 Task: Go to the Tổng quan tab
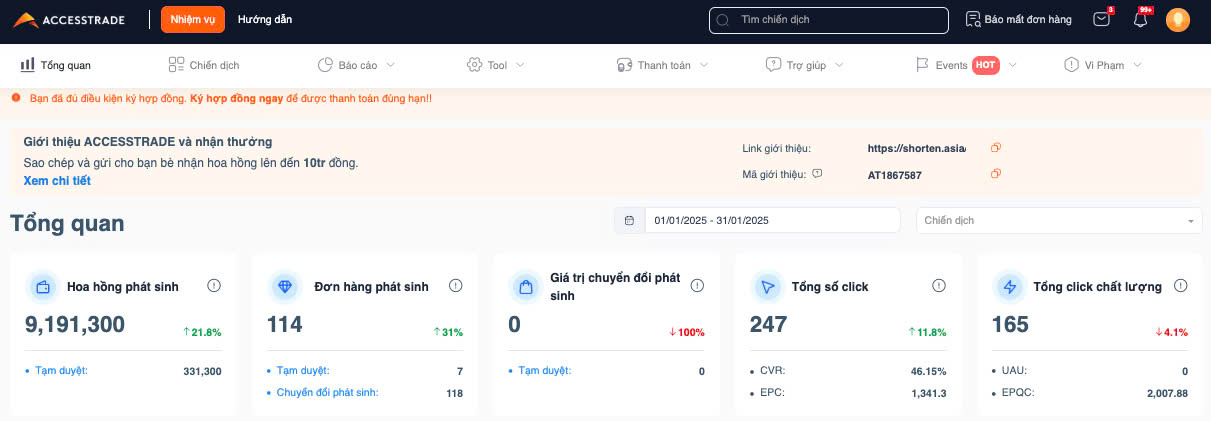55,65
